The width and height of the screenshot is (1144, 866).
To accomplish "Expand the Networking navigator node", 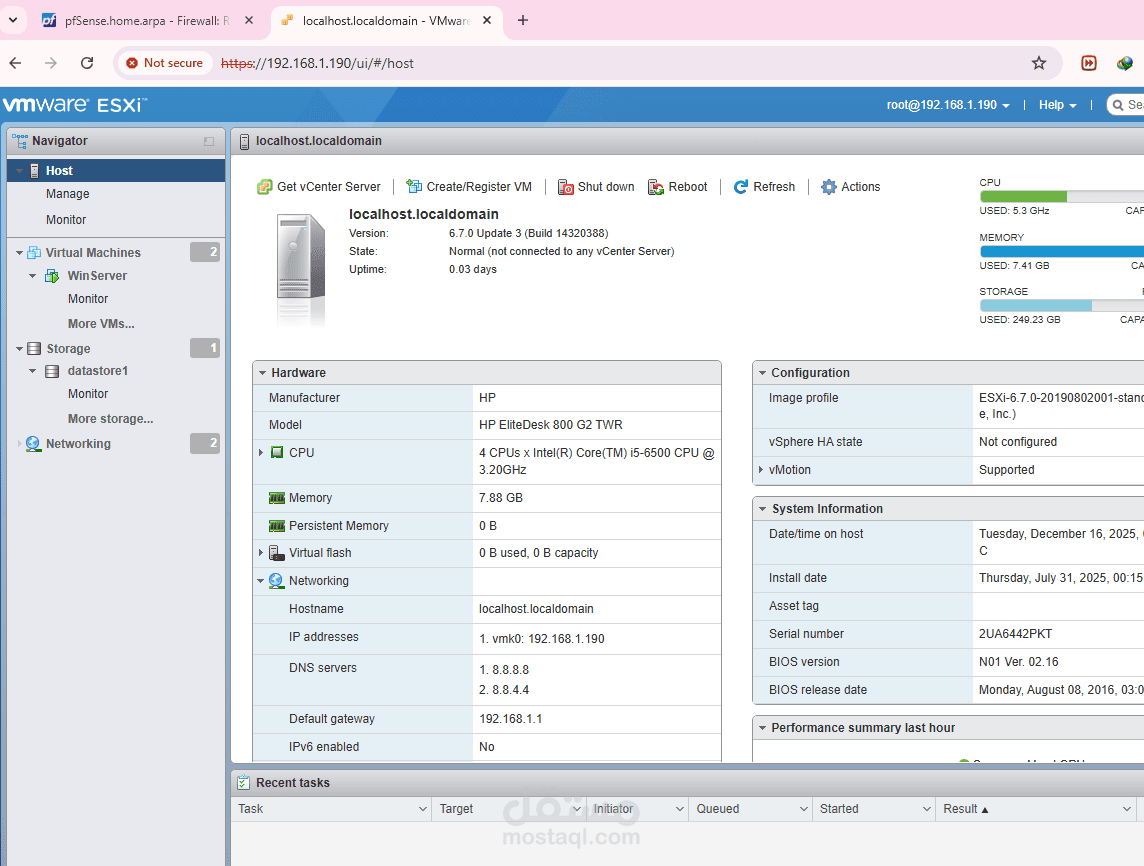I will click(x=19, y=444).
